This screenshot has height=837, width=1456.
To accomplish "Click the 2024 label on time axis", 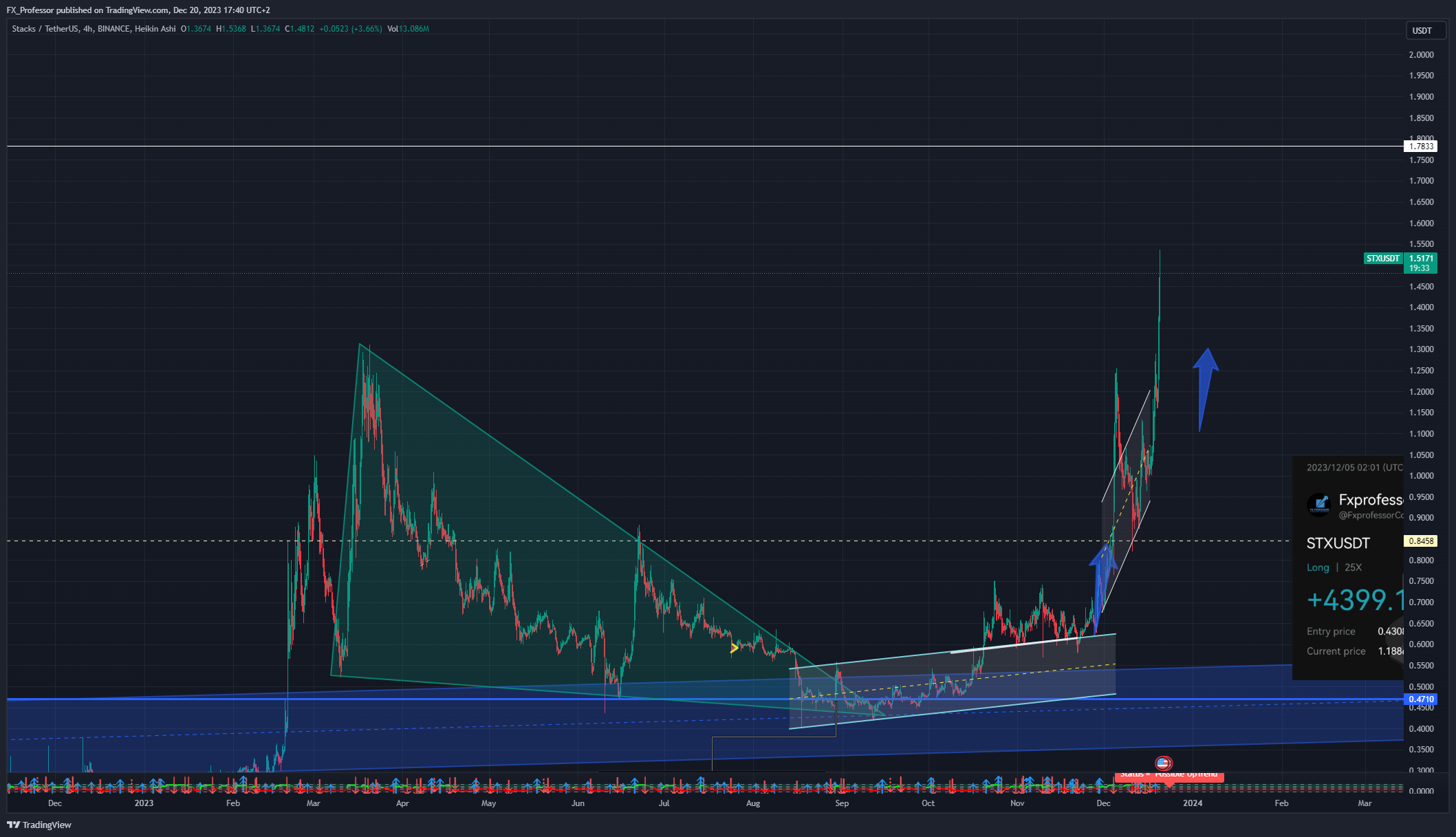I will point(1193,803).
